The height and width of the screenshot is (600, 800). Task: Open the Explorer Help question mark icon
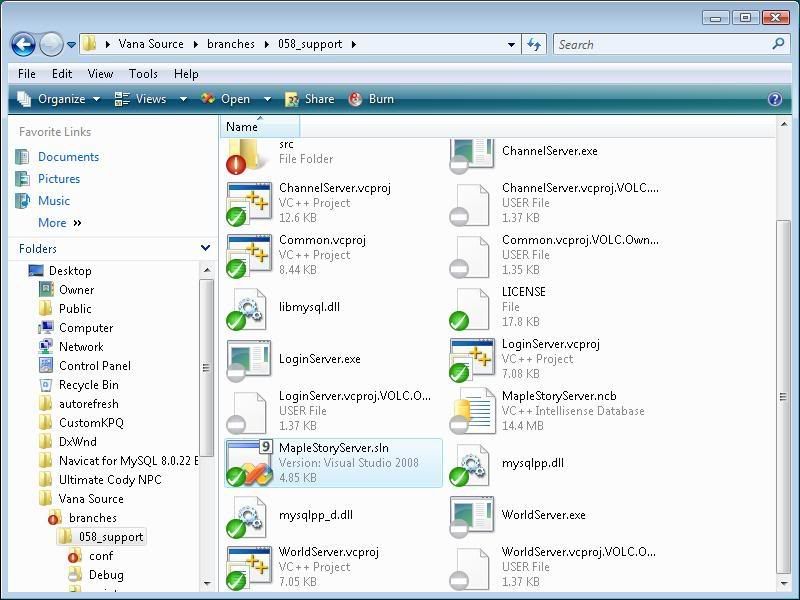pyautogui.click(x=774, y=99)
